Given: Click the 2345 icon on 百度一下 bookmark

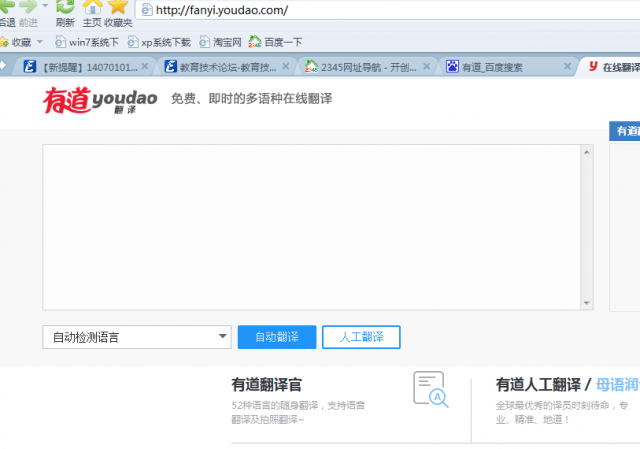Looking at the screenshot, I should [x=255, y=41].
